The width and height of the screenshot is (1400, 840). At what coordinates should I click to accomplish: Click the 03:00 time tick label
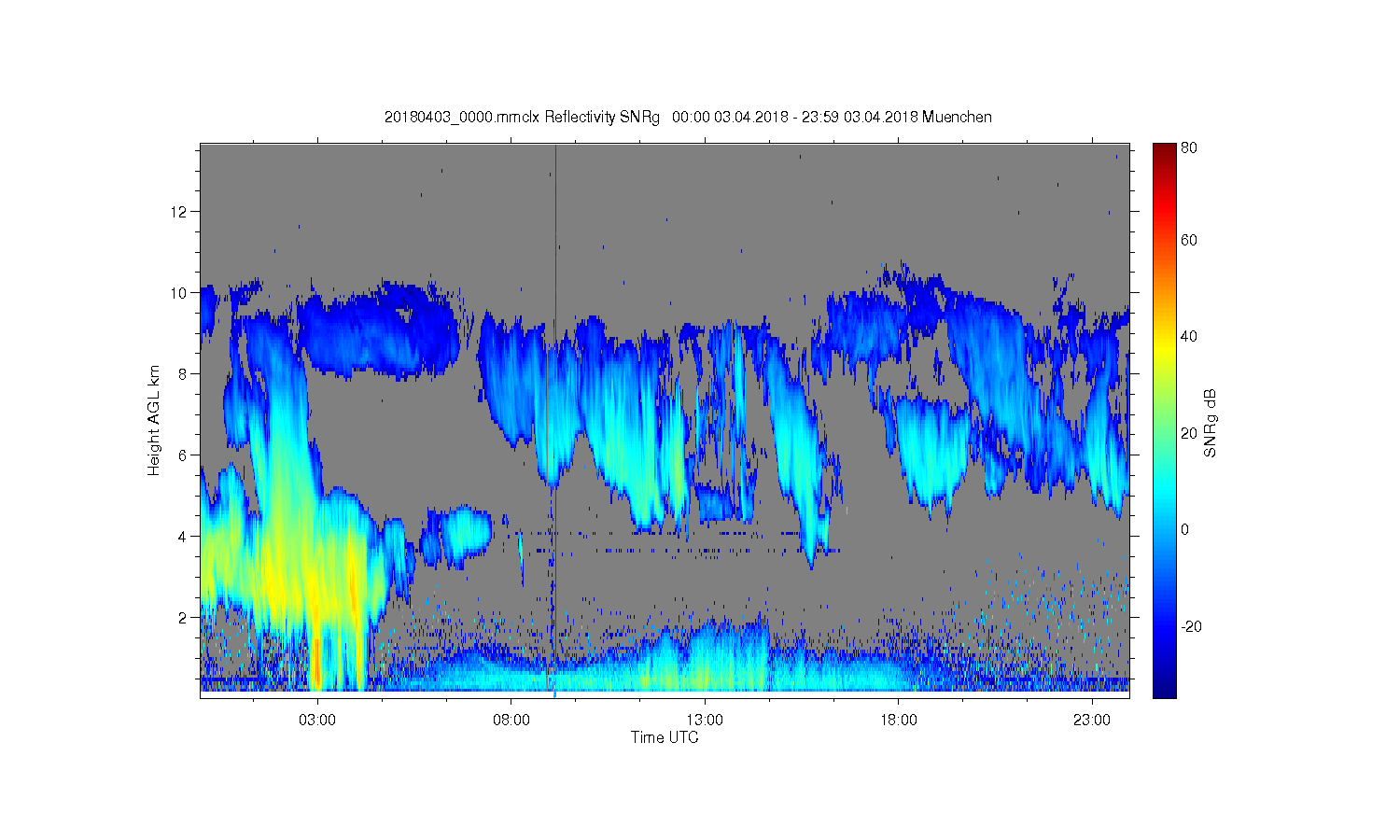pos(317,721)
